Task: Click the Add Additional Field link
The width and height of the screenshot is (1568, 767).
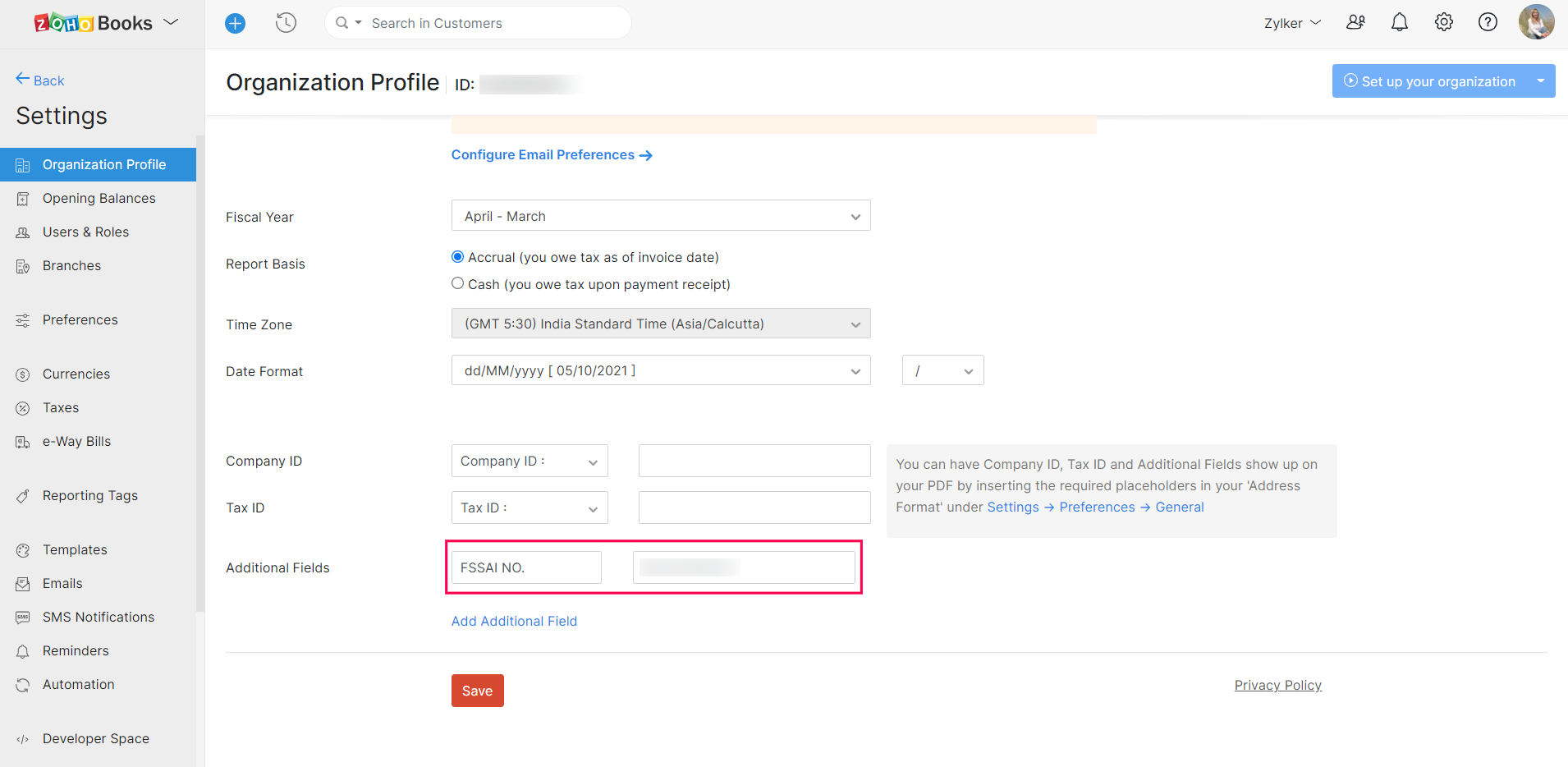Action: point(514,622)
